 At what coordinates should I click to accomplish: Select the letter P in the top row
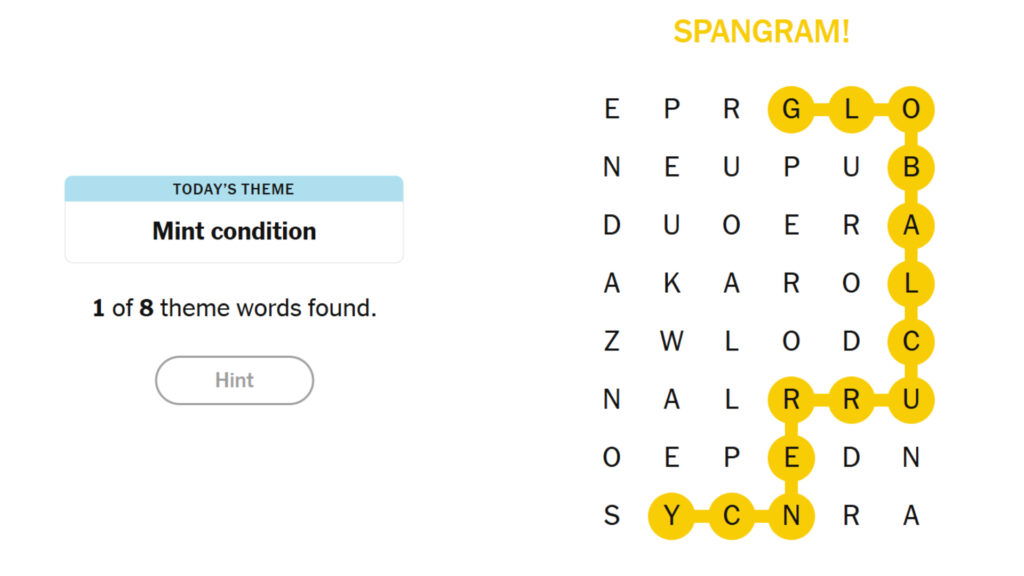coord(672,109)
